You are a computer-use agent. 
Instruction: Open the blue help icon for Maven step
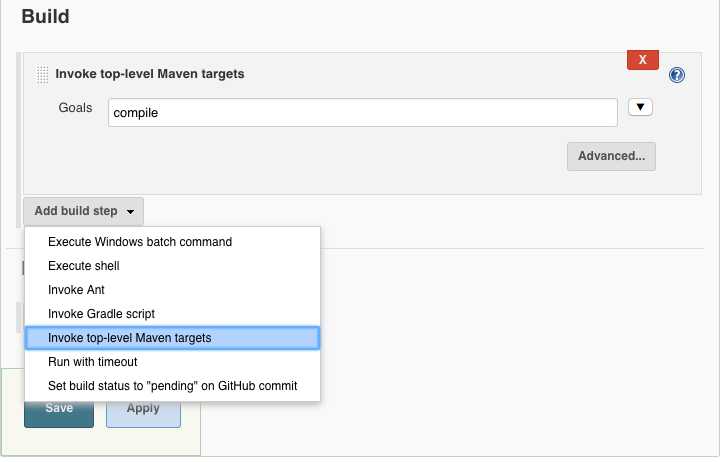[676, 75]
